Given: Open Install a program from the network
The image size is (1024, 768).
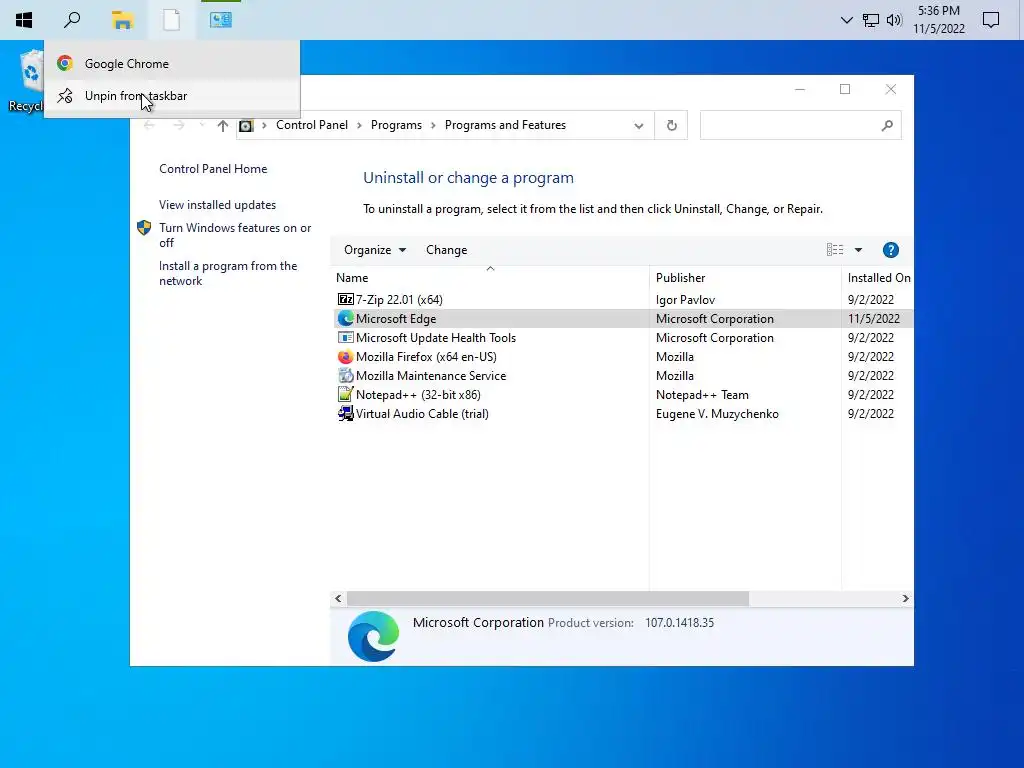Looking at the screenshot, I should pos(228,273).
